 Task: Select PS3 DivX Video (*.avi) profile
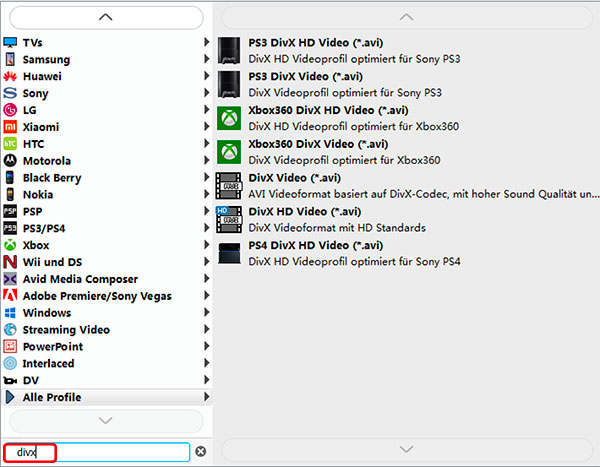[406, 84]
